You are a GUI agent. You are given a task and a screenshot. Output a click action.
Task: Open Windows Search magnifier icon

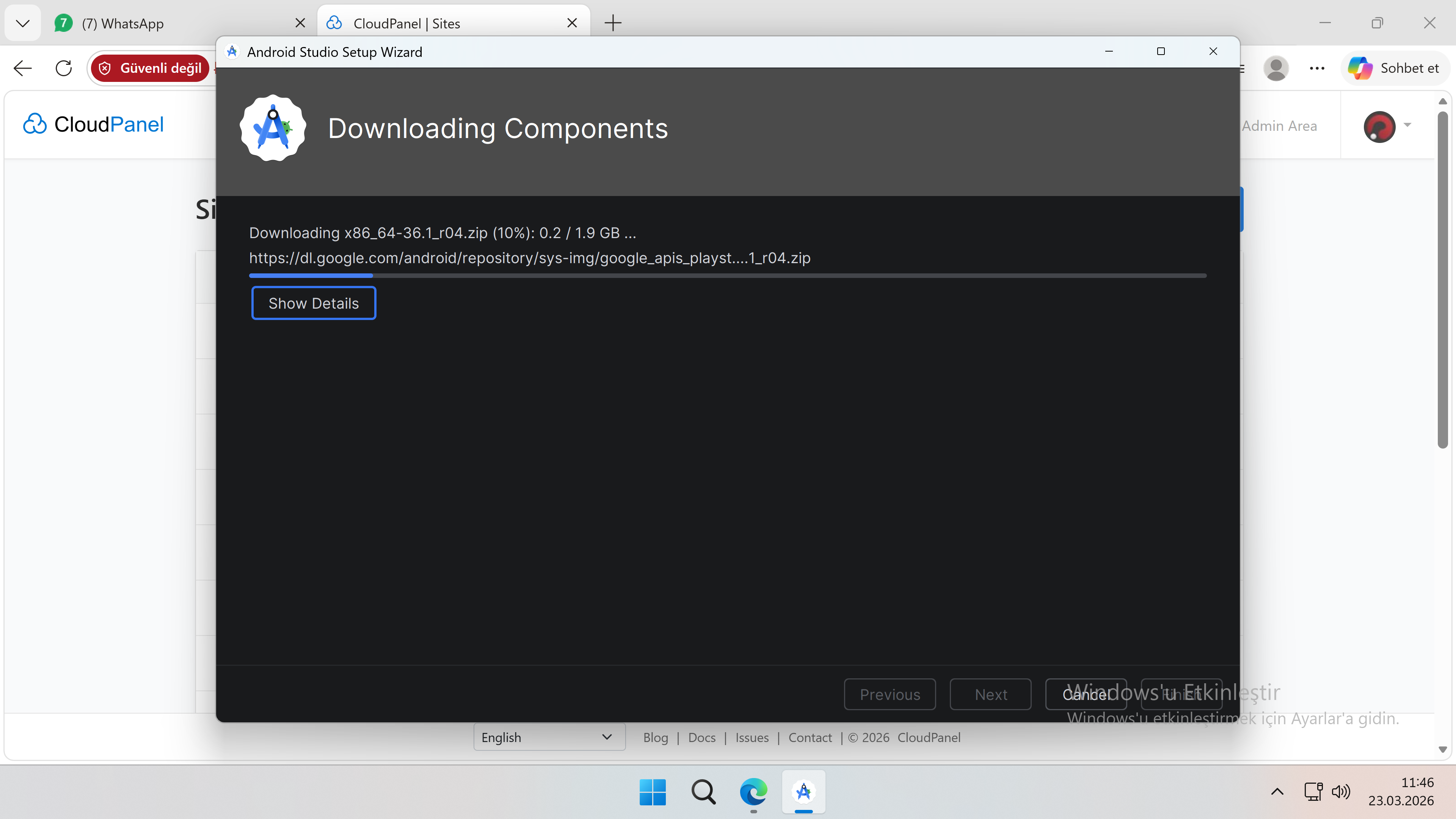tap(703, 792)
